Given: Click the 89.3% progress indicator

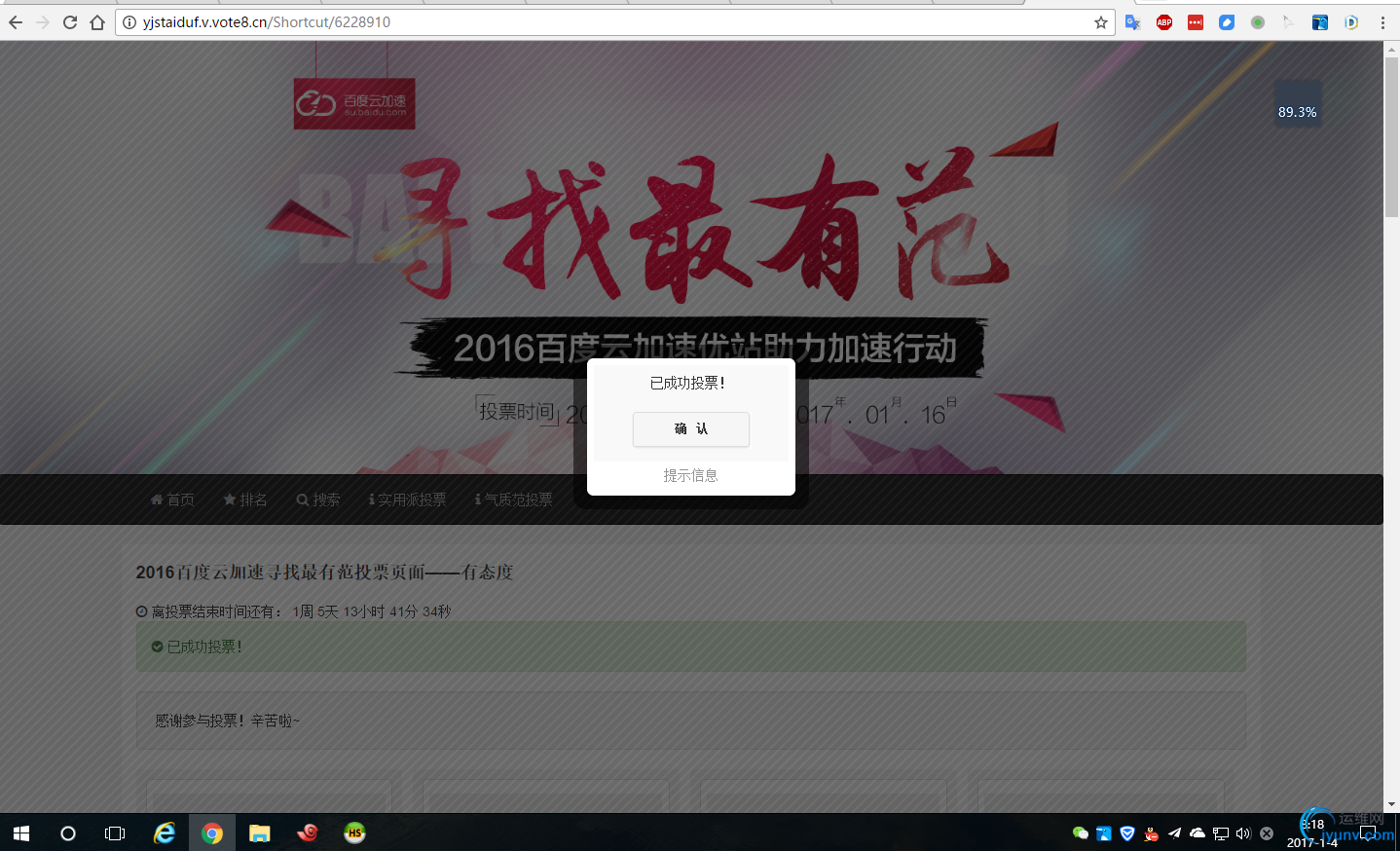Looking at the screenshot, I should click(1297, 111).
